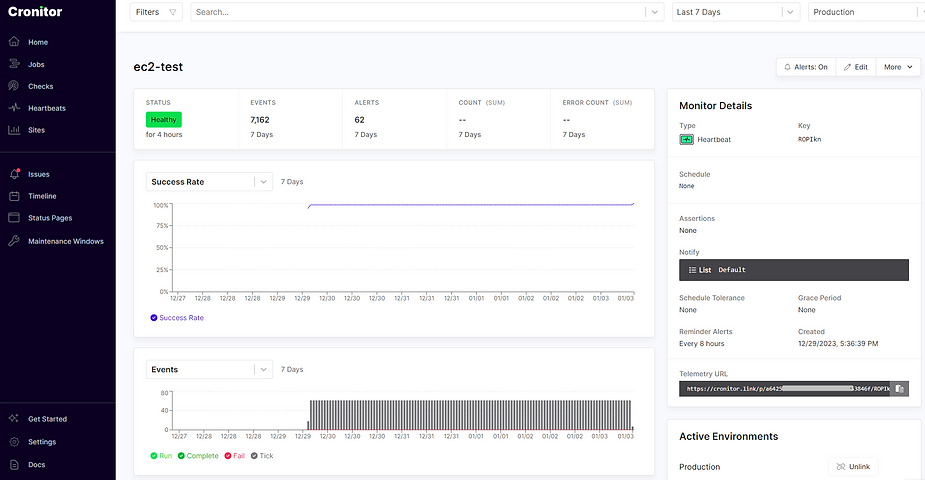Toggle the Run legend series
This screenshot has width=925, height=480.
[161, 456]
